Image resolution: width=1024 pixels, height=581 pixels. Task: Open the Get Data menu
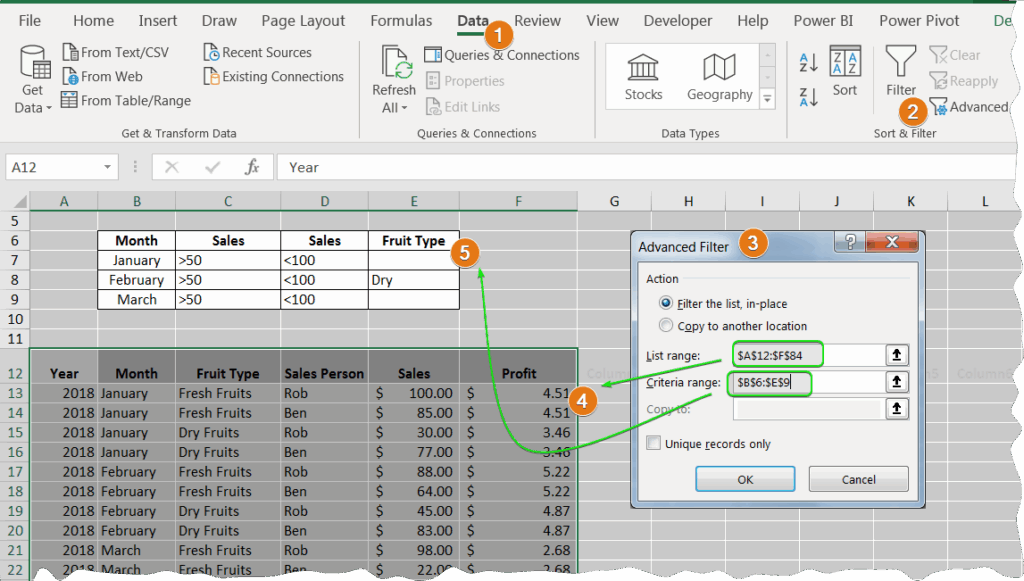32,80
